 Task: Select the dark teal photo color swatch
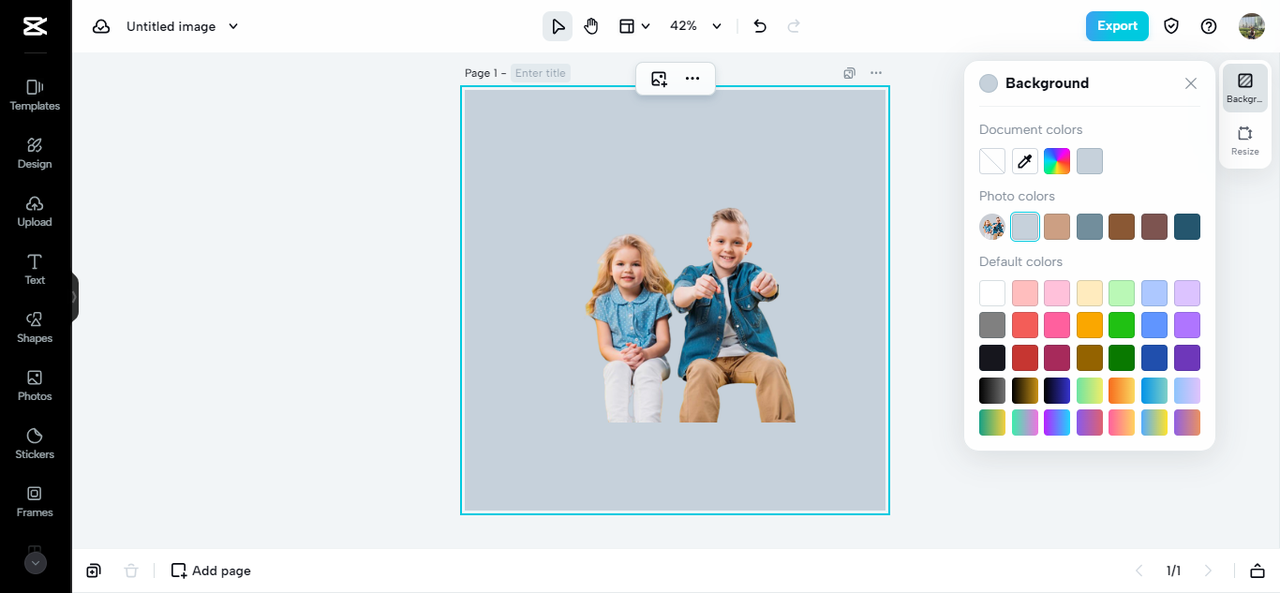[1187, 227]
